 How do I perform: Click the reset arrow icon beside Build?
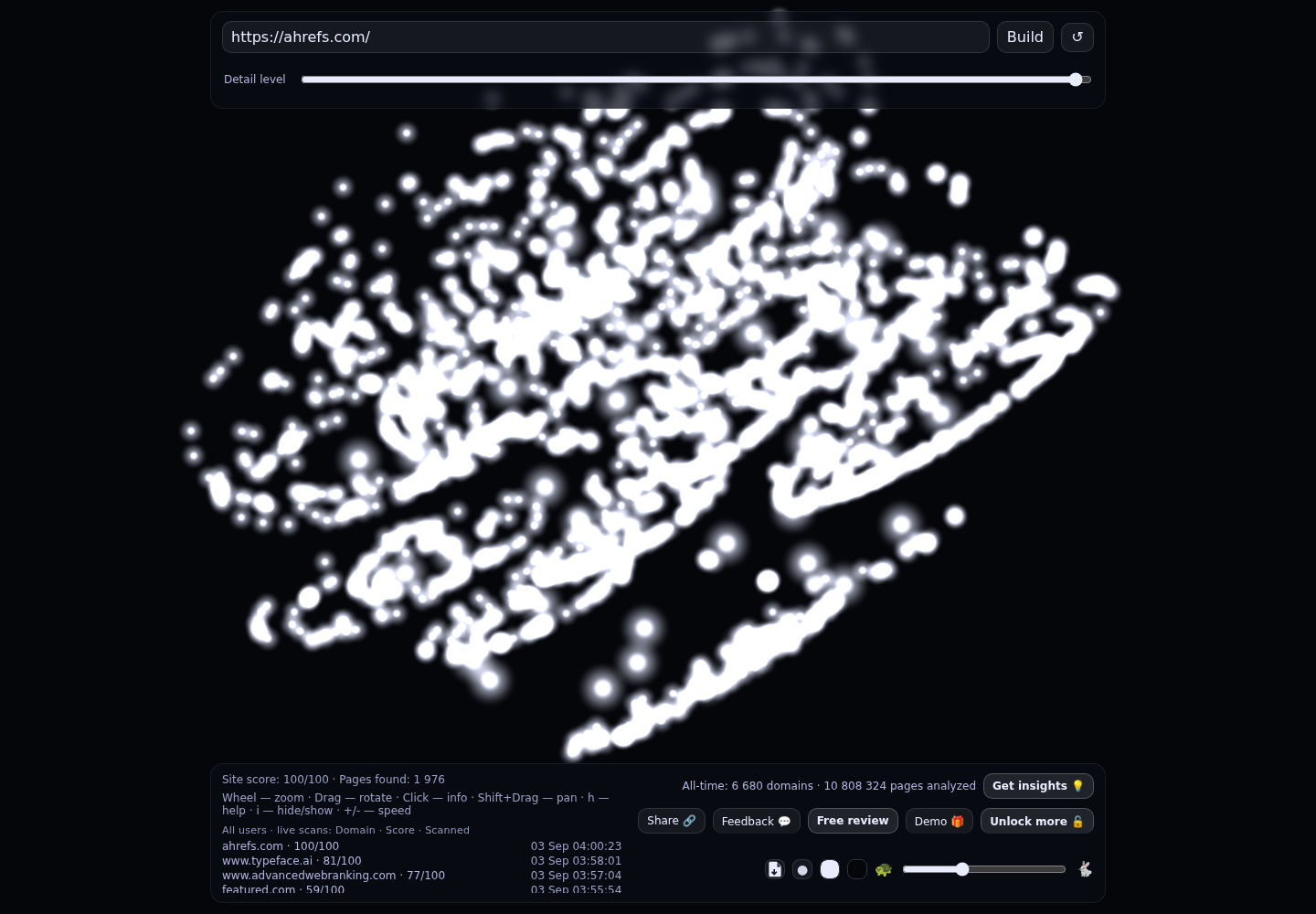point(1077,37)
